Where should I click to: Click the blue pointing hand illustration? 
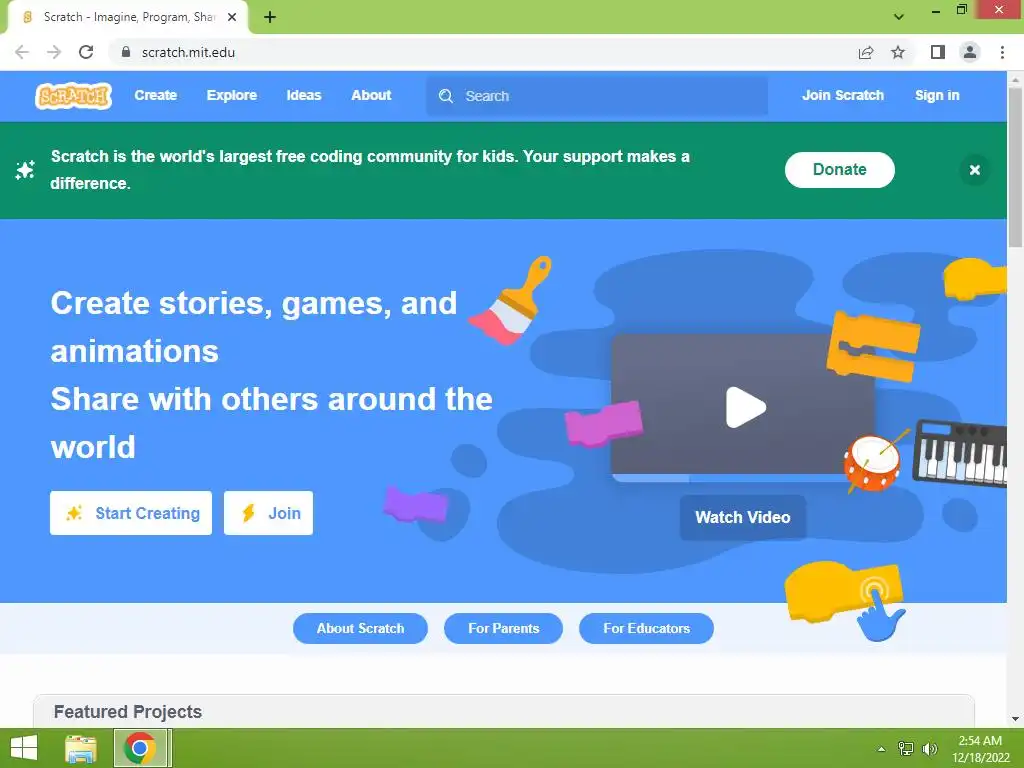click(x=880, y=617)
